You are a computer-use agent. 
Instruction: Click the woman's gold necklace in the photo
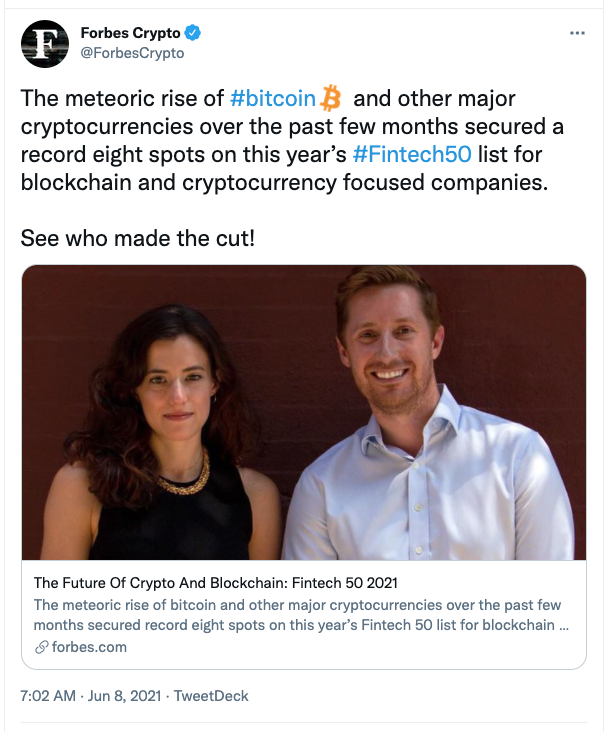click(183, 479)
